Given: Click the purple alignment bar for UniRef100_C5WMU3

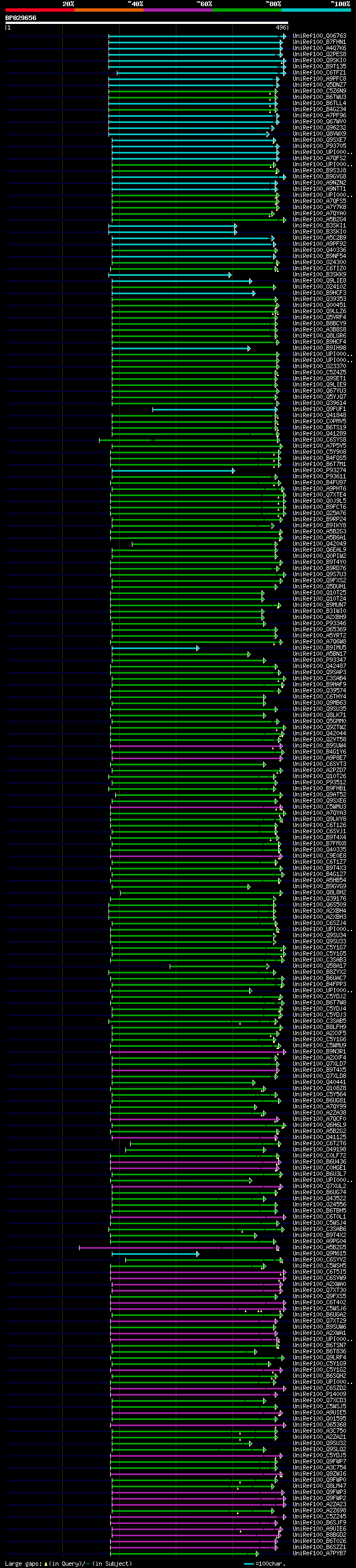Looking at the screenshot, I should tap(196, 807).
